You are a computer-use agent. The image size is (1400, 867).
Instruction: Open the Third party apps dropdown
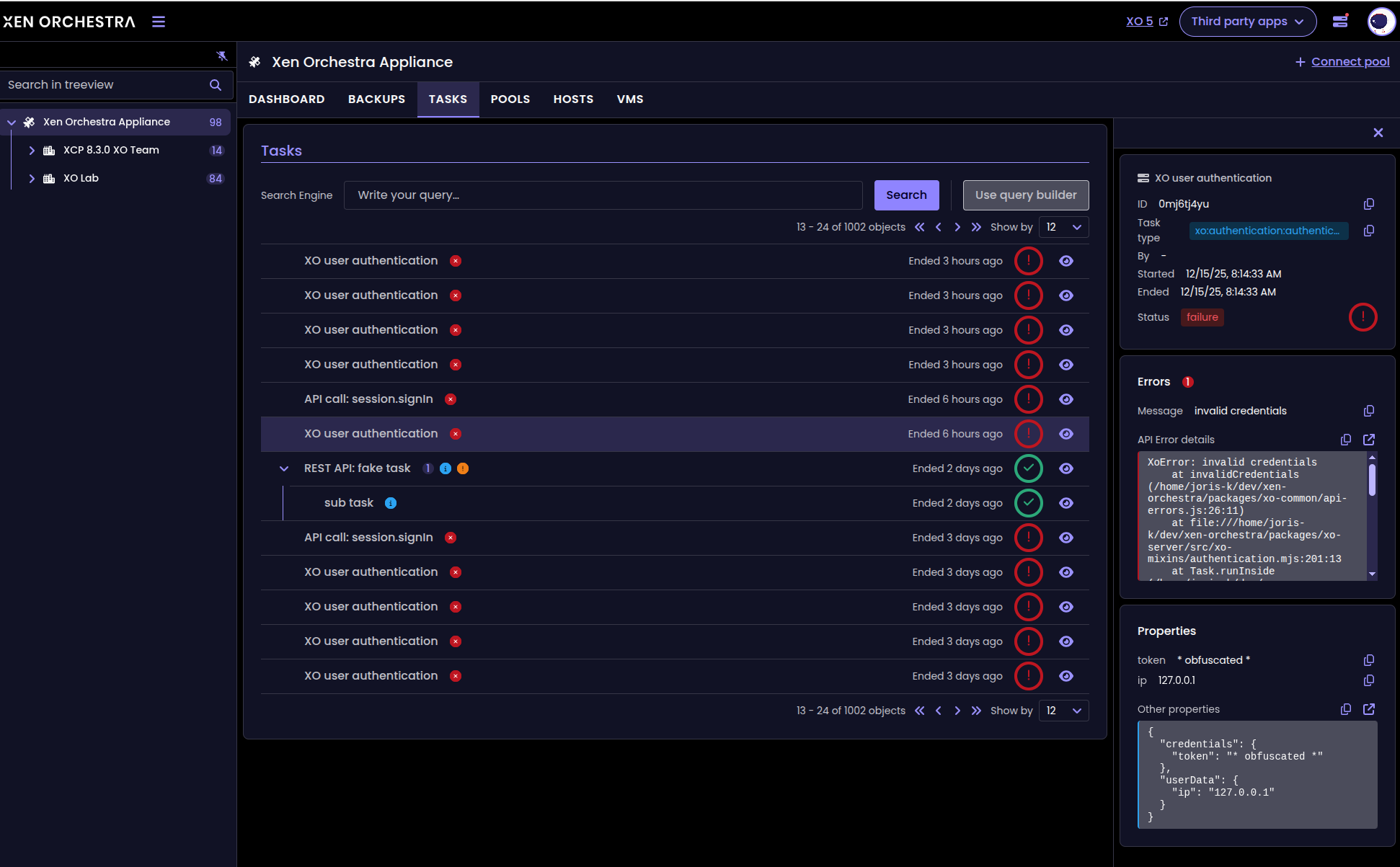pos(1247,22)
